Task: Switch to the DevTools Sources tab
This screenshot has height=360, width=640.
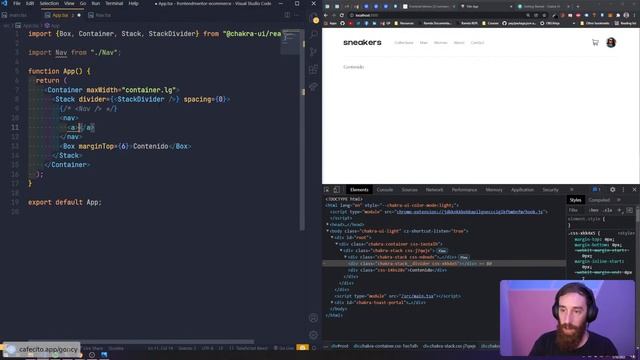Action: pos(409,190)
